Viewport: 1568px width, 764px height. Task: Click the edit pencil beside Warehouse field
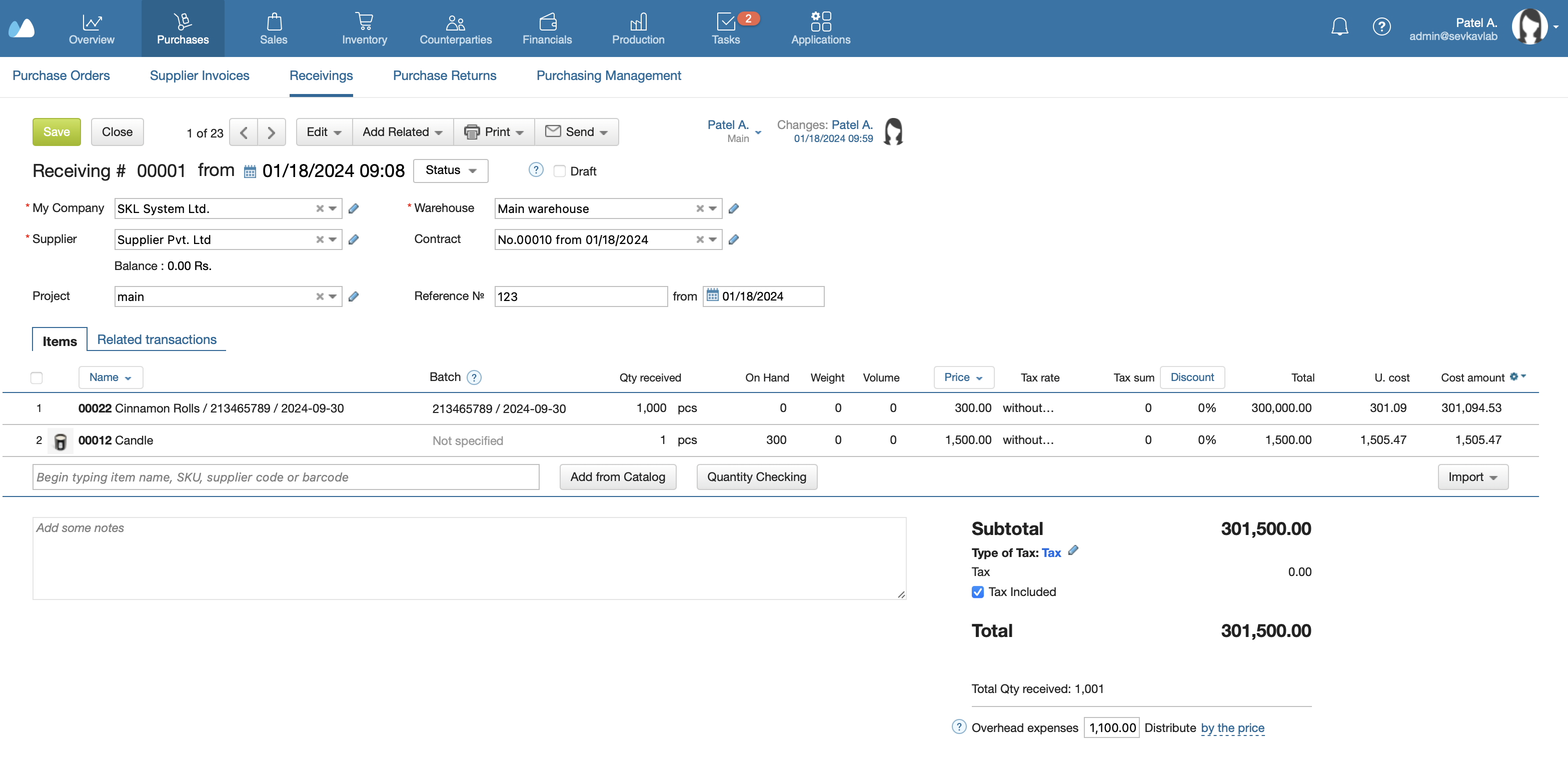733,208
